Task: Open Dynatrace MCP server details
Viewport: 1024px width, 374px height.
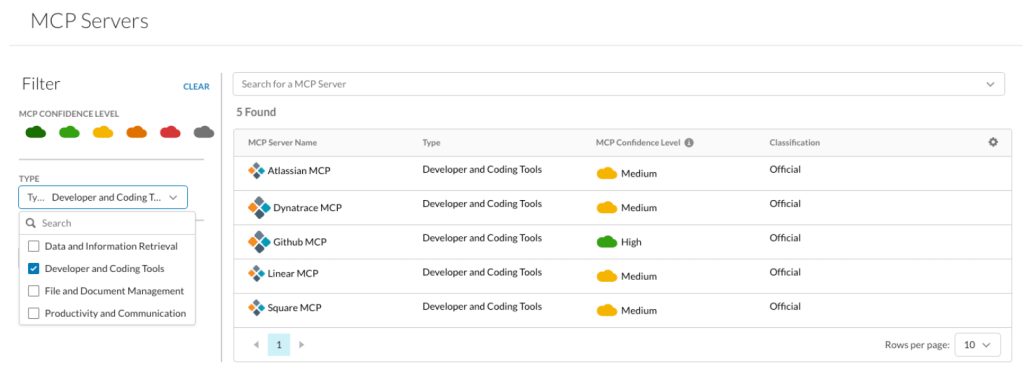Action: coord(307,208)
